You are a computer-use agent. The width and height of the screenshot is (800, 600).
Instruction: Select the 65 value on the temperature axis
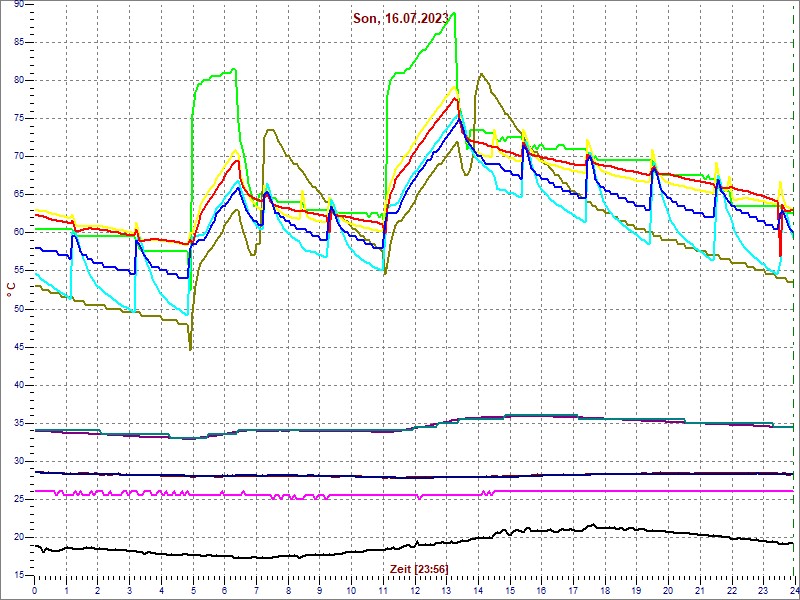point(18,194)
